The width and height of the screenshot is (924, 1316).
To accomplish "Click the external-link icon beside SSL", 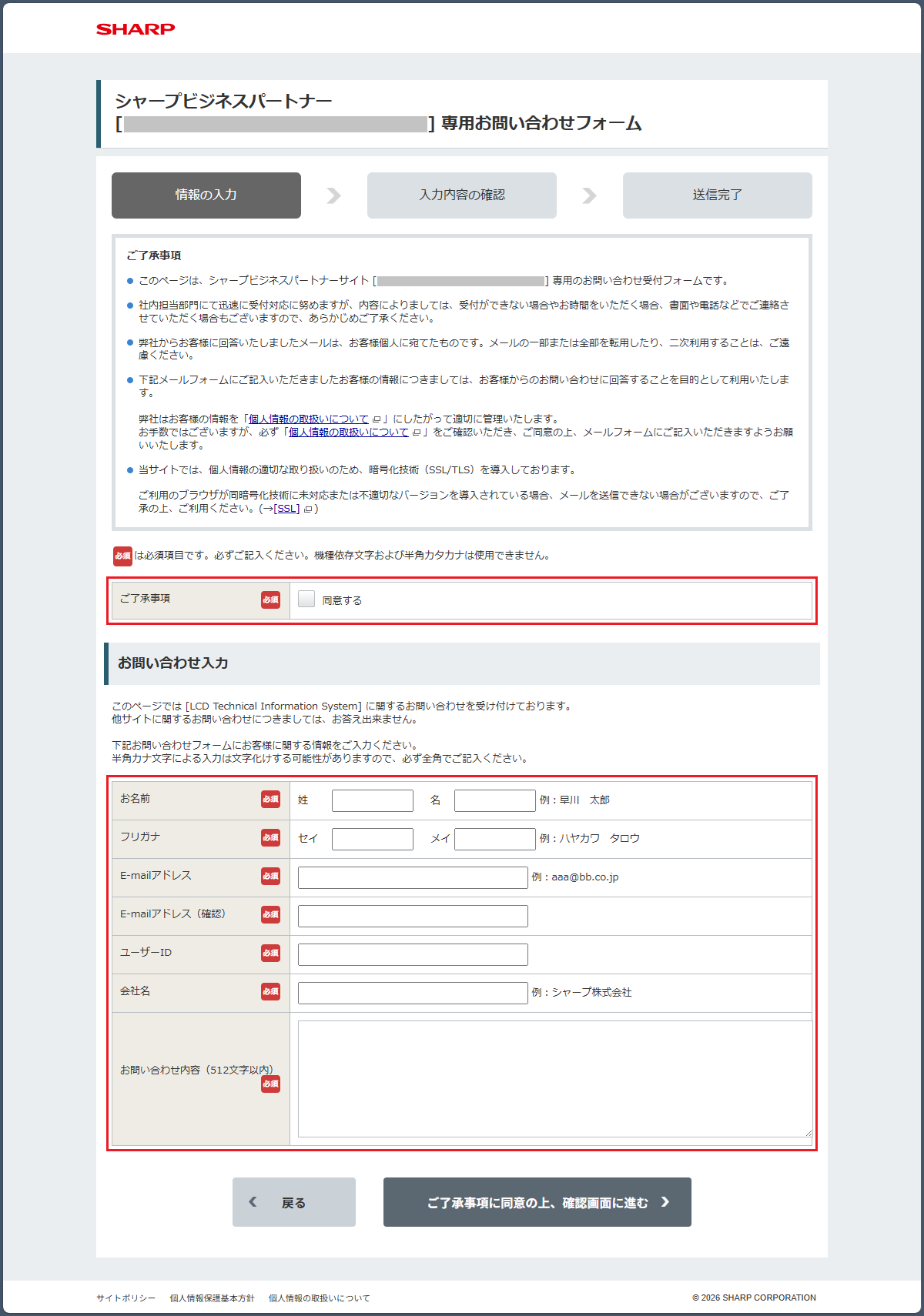I will (x=307, y=509).
